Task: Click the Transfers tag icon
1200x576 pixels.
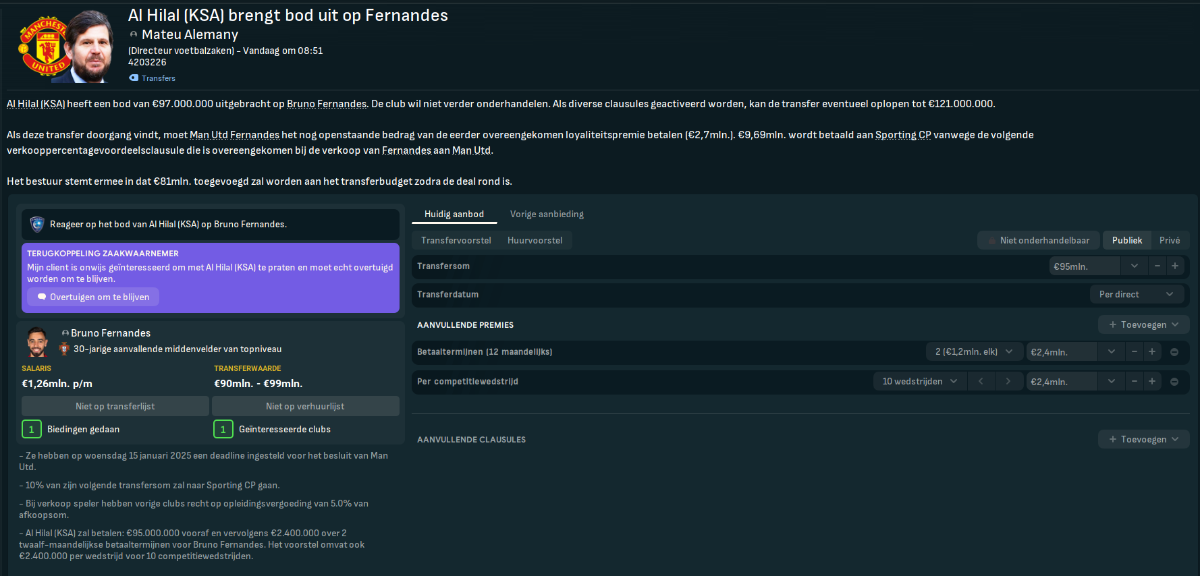Action: pyautogui.click(x=134, y=78)
